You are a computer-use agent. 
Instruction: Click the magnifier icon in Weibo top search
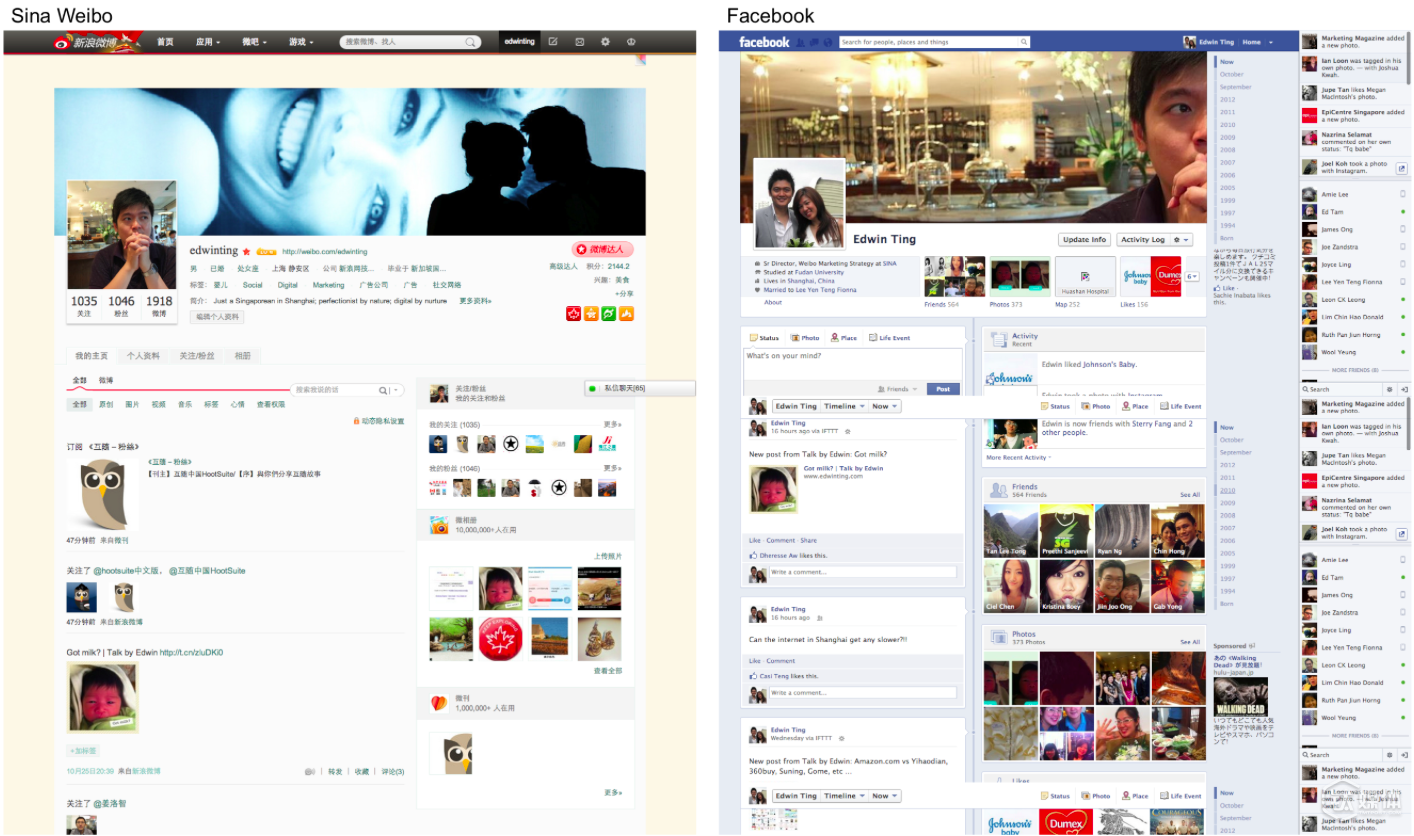tap(470, 42)
